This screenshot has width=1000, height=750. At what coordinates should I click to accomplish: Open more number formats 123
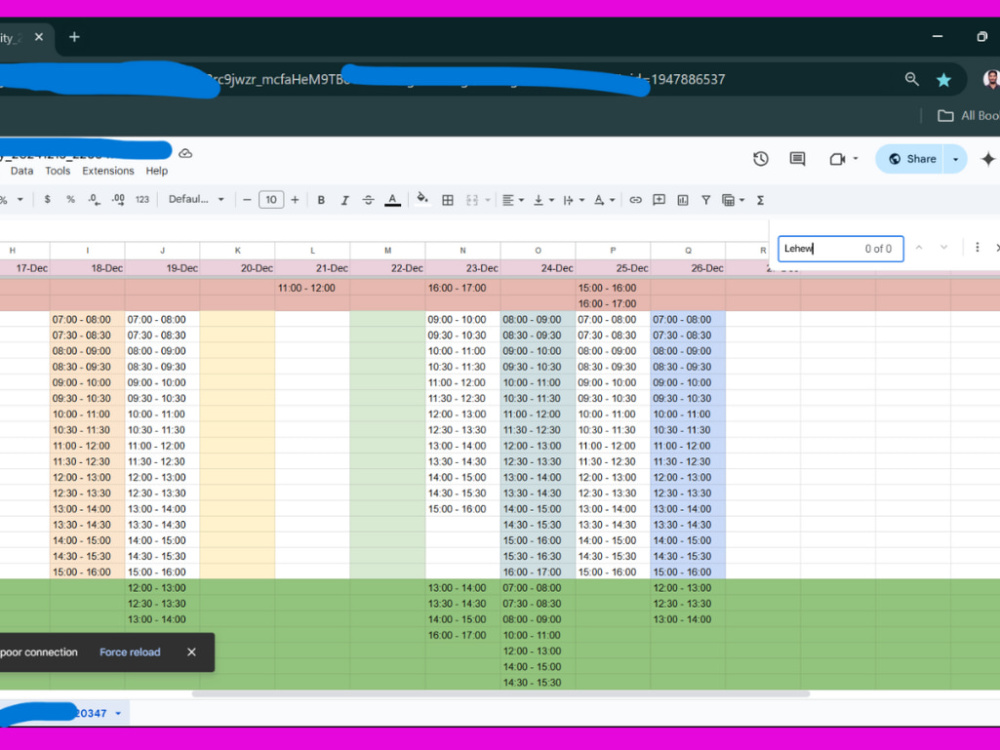pyautogui.click(x=142, y=200)
